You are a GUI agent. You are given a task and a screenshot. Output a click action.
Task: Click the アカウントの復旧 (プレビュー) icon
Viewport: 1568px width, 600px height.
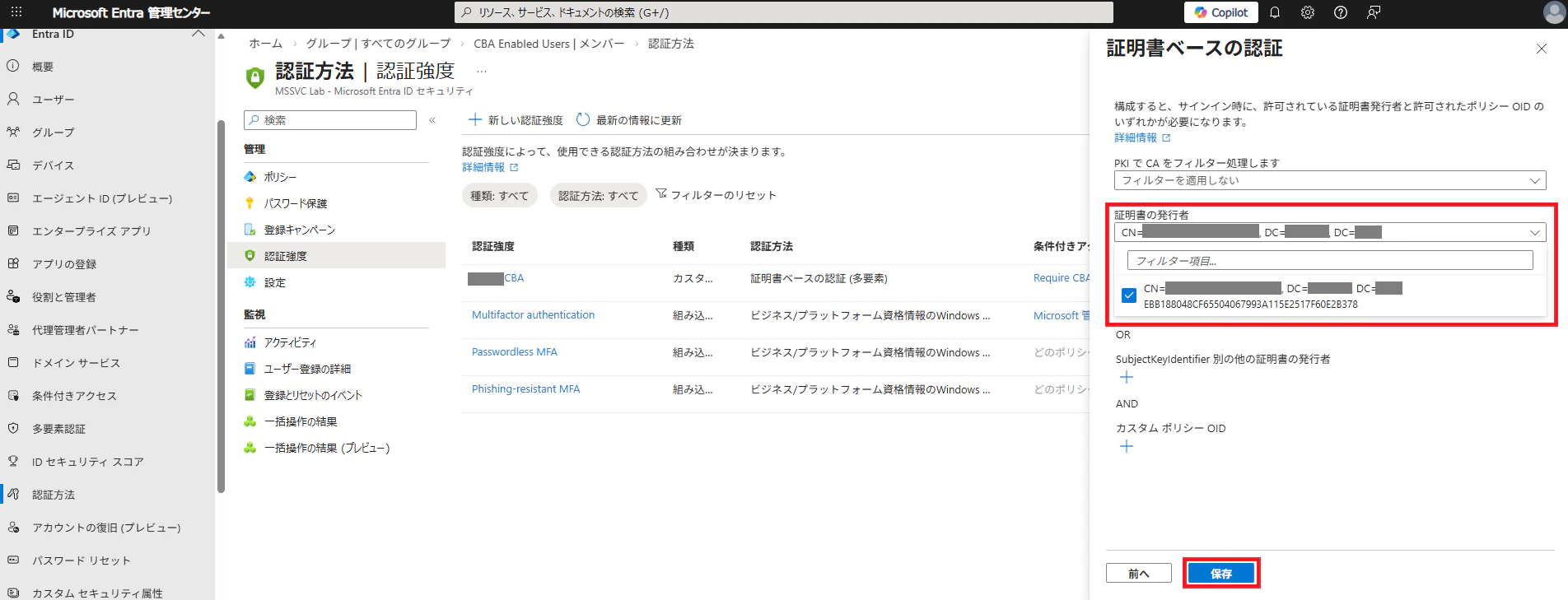13,527
